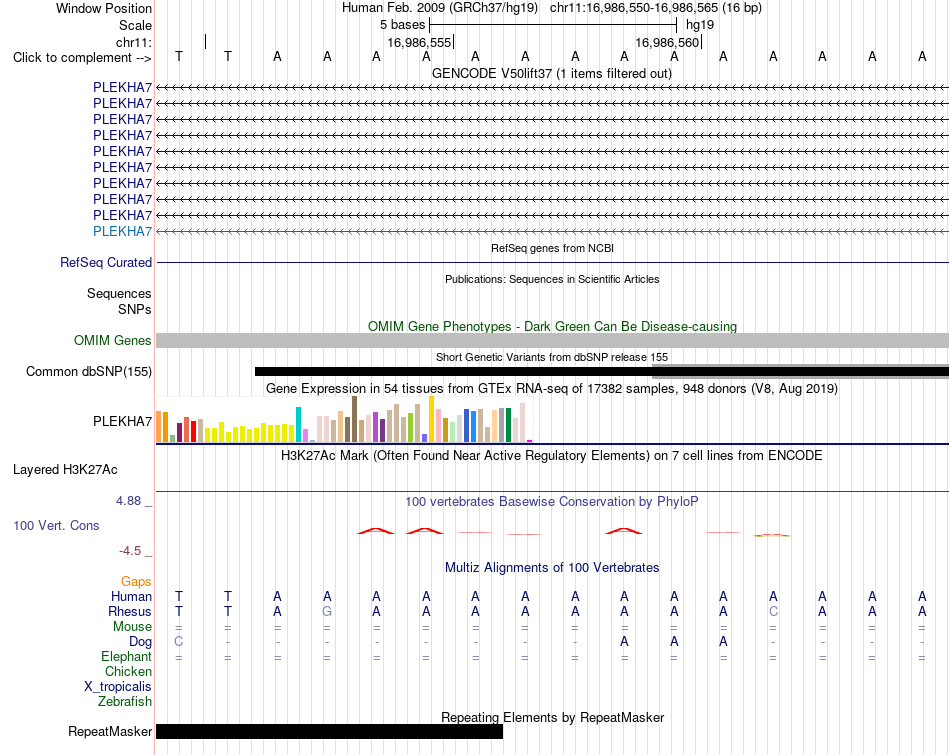
Task: Click the 'H3K27Ac Mark' ENCODE track title
Action: [x=552, y=456]
